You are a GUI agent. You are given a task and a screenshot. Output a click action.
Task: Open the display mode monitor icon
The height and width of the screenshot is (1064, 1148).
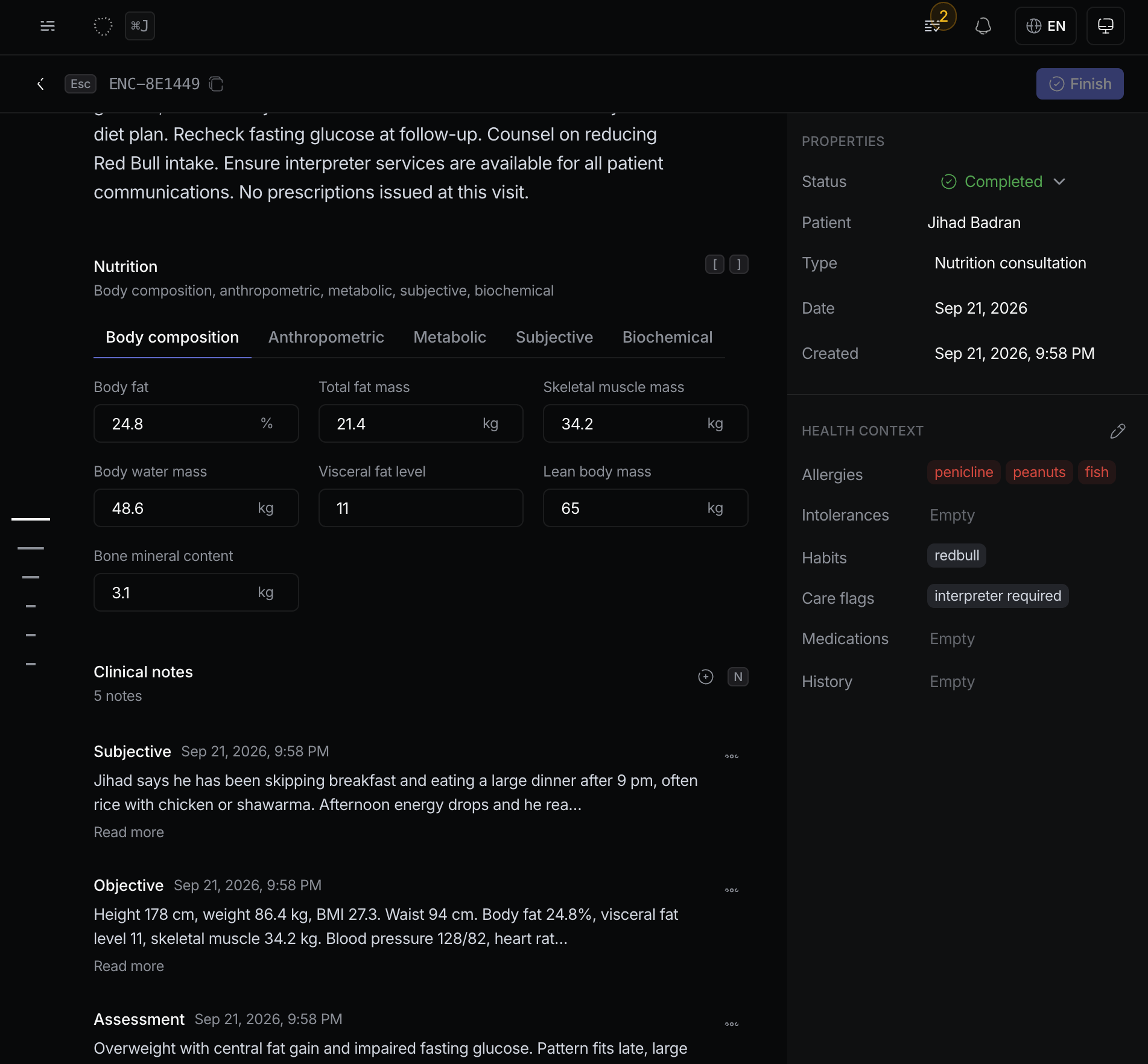(1105, 26)
